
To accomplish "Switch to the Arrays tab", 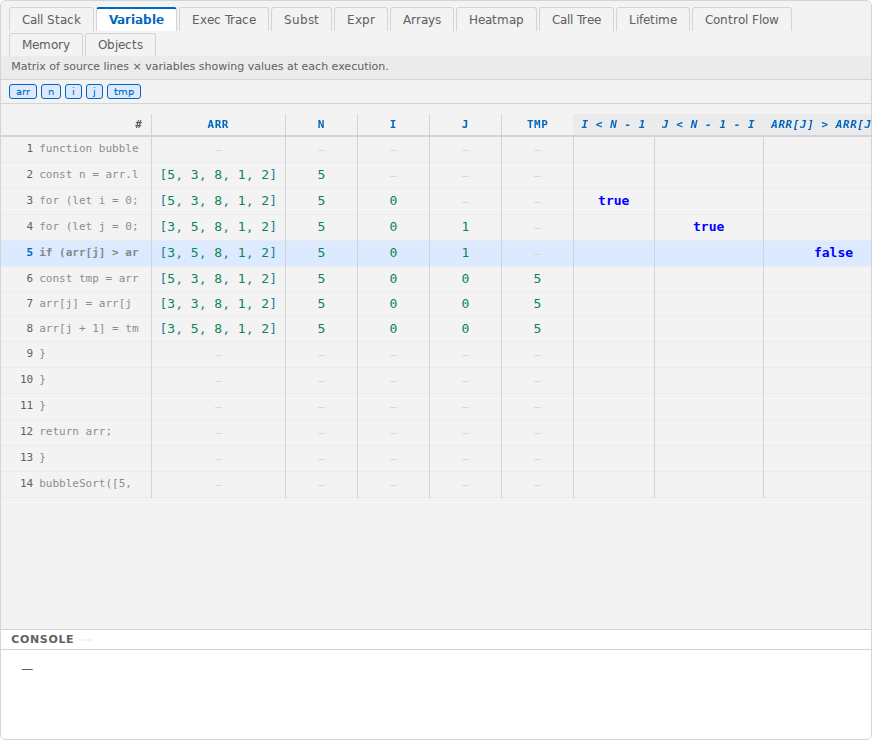I will point(422,19).
